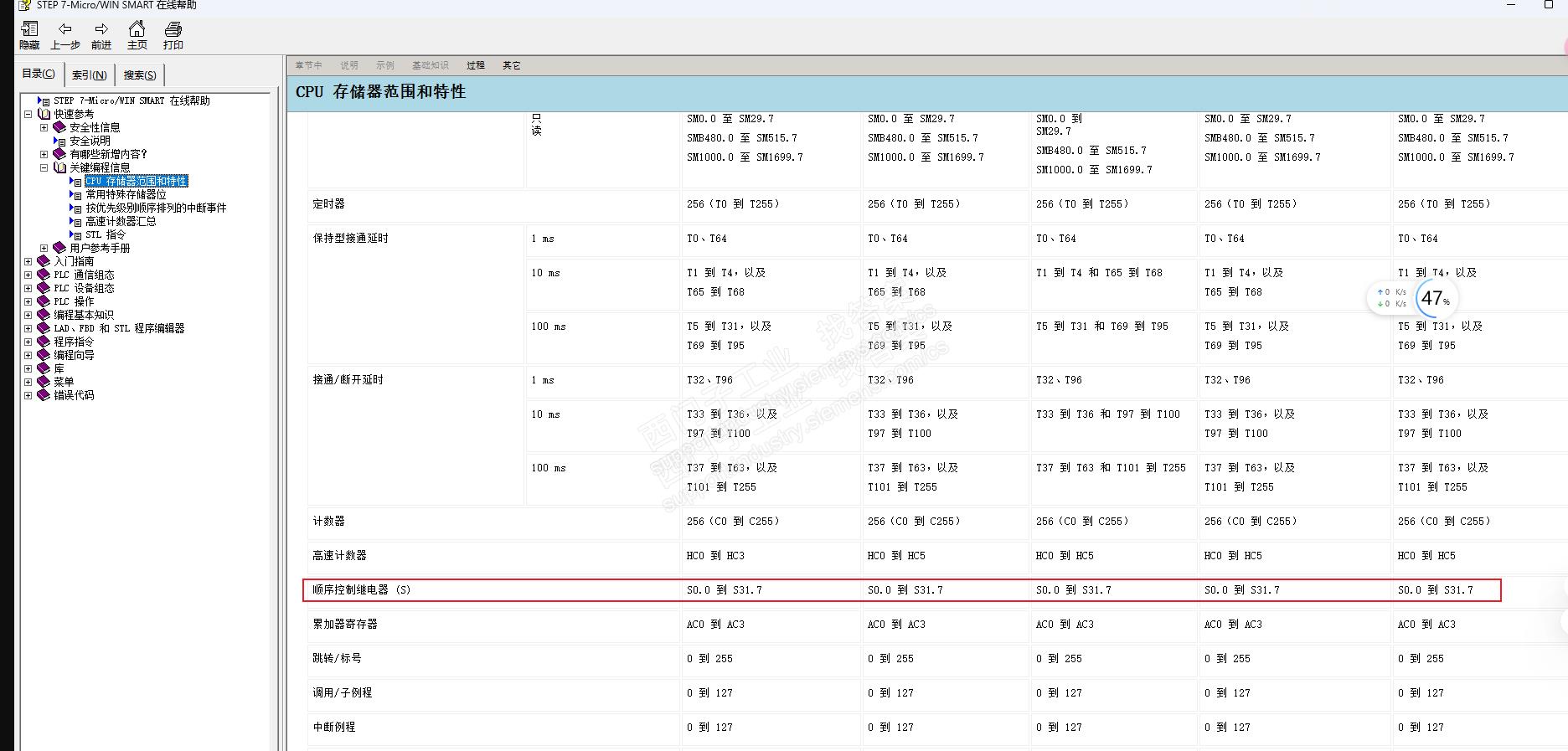The width and height of the screenshot is (1568, 751).
Task: Switch to the 目录(C) tab
Action: (x=39, y=74)
